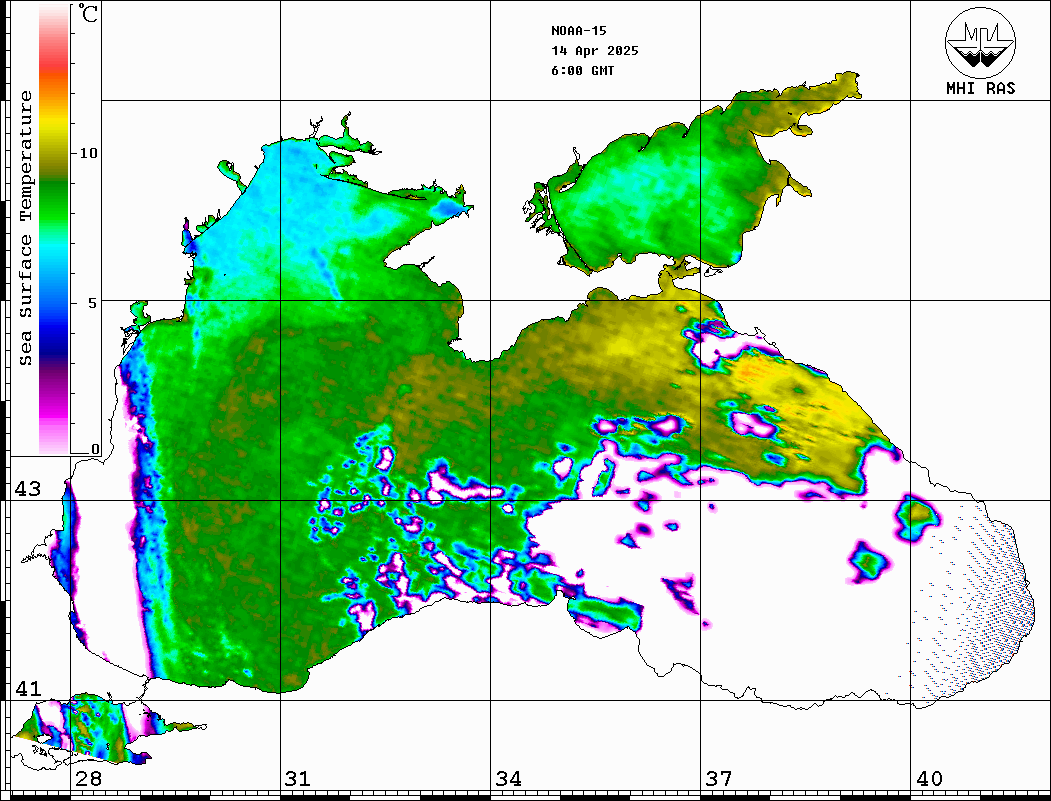This screenshot has width=1051, height=801.
Task: Click the 'Sea Surface Temperature' legend title
Action: point(25,228)
